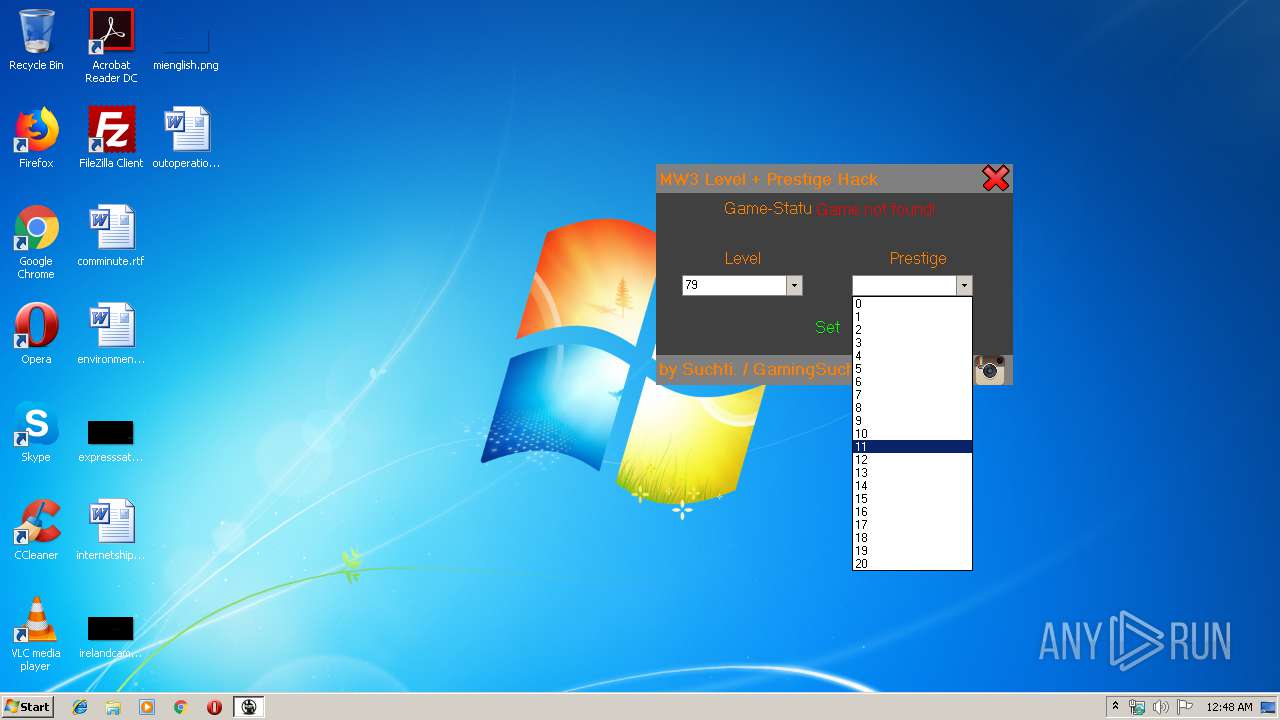Choose prestige 2 from the list

pyautogui.click(x=912, y=330)
